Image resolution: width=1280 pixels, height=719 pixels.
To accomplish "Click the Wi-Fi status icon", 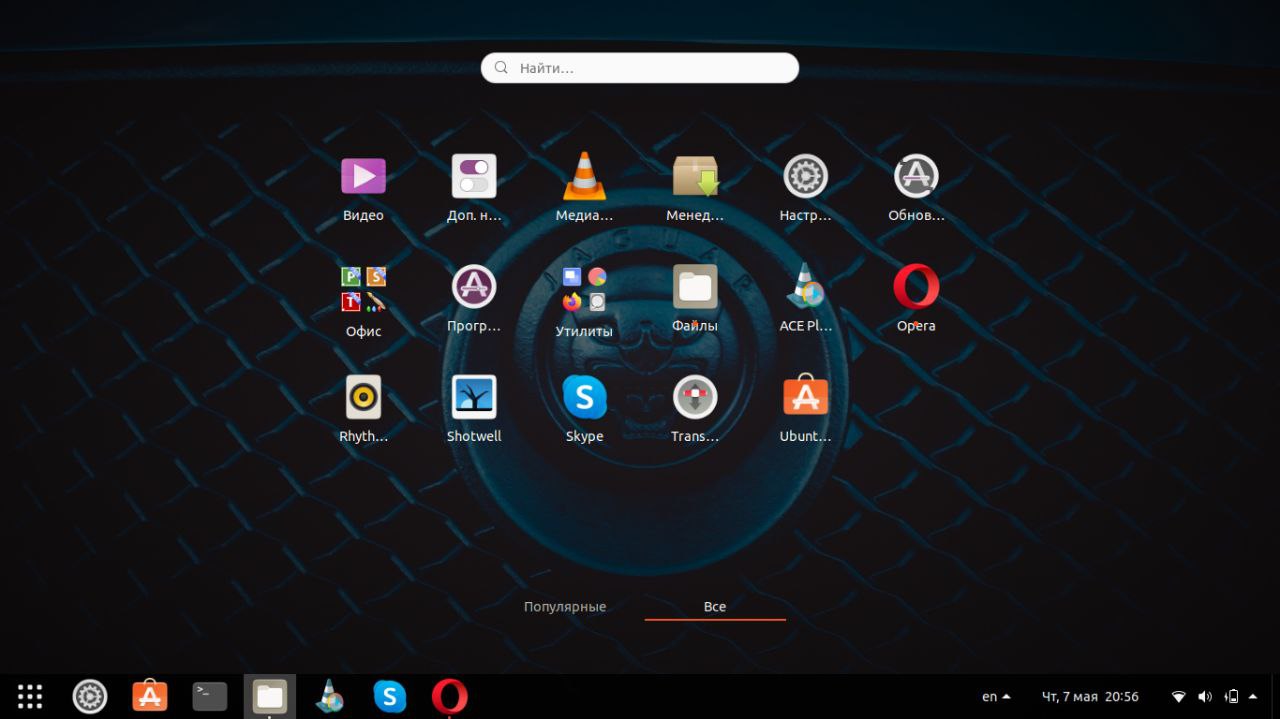I will click(x=1179, y=697).
